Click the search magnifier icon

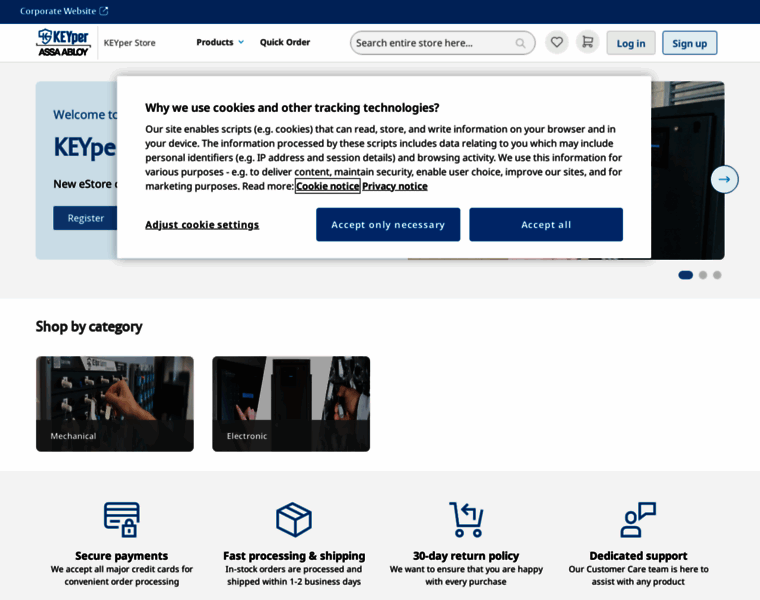[x=520, y=43]
